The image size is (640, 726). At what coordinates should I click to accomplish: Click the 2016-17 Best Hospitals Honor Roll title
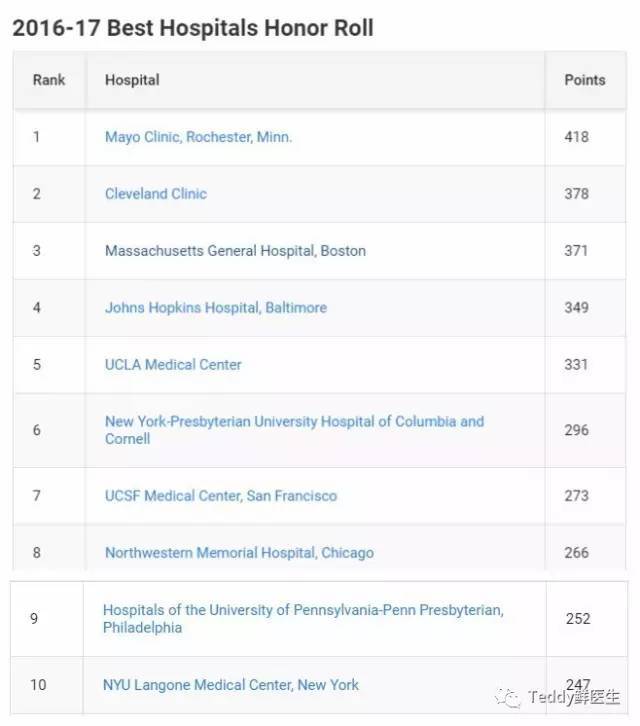click(193, 27)
